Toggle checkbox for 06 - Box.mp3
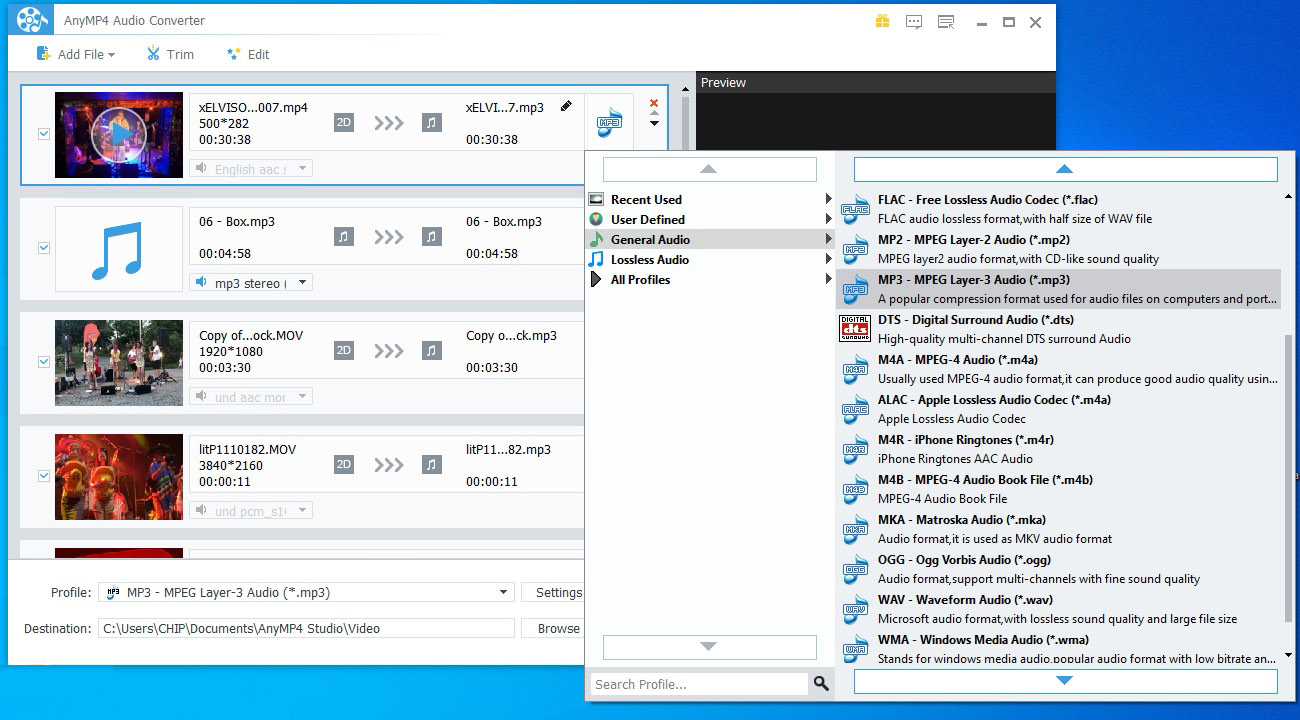 pos(44,248)
